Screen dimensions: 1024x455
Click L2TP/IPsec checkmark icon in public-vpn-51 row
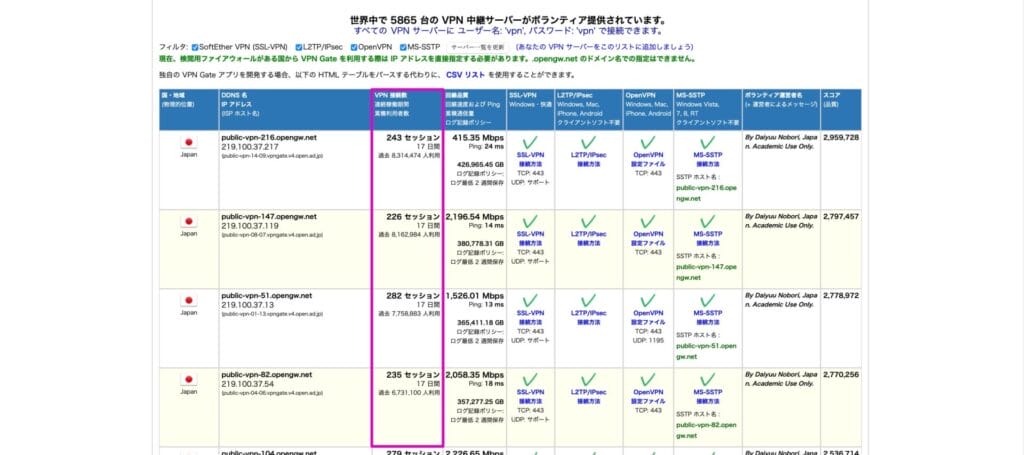(x=588, y=301)
